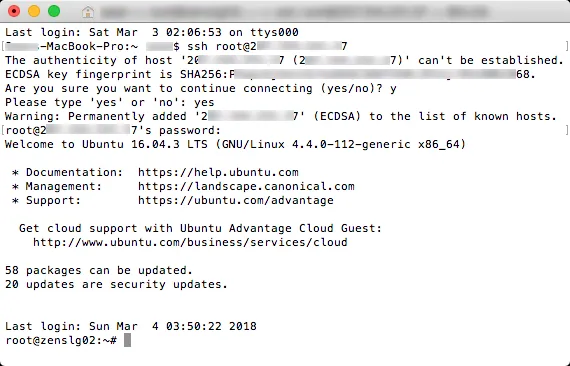Open the ubuntu.com/business/services/cloud URL
The image size is (570, 366).
pyautogui.click(x=190, y=242)
